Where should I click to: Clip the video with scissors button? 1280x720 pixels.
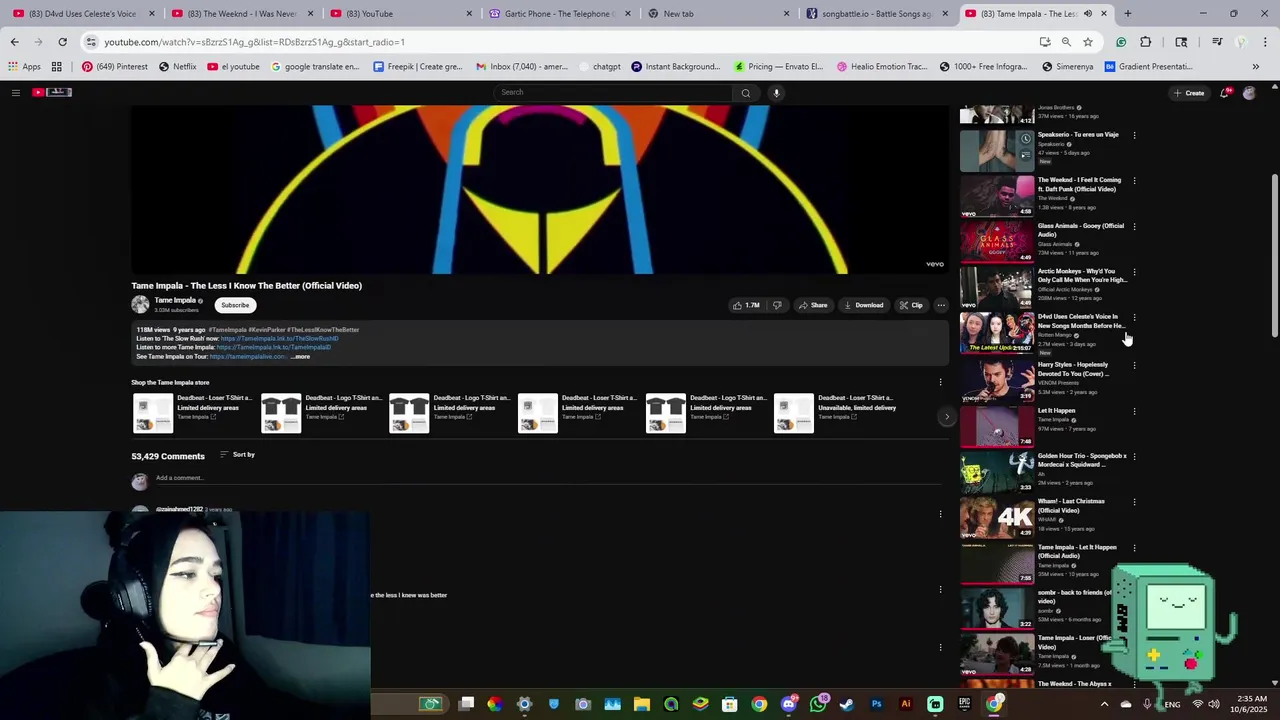911,305
